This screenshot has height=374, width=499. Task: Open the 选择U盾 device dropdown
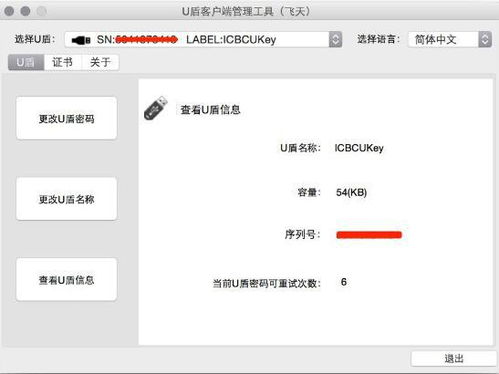point(203,40)
